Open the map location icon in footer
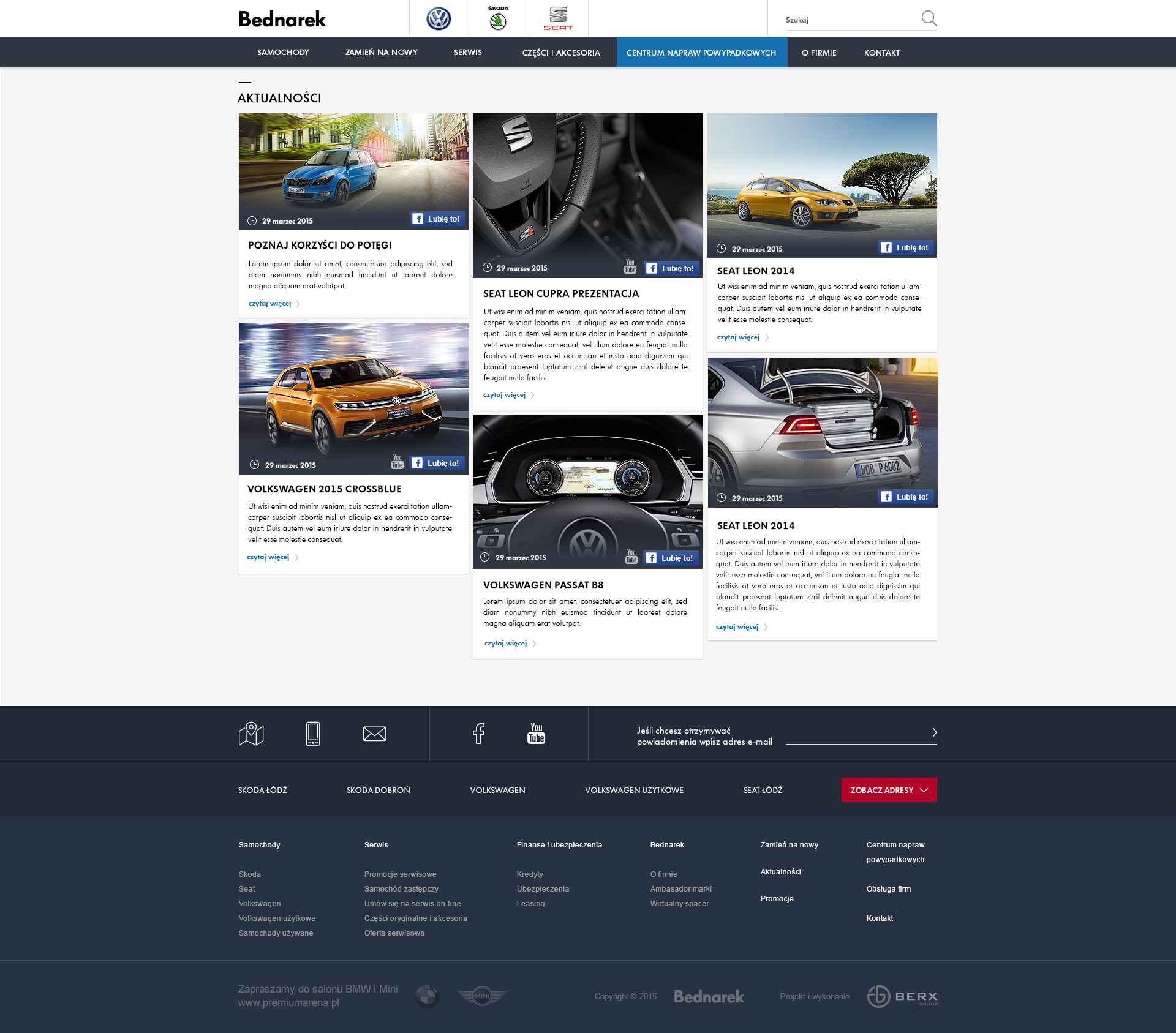 pos(251,734)
